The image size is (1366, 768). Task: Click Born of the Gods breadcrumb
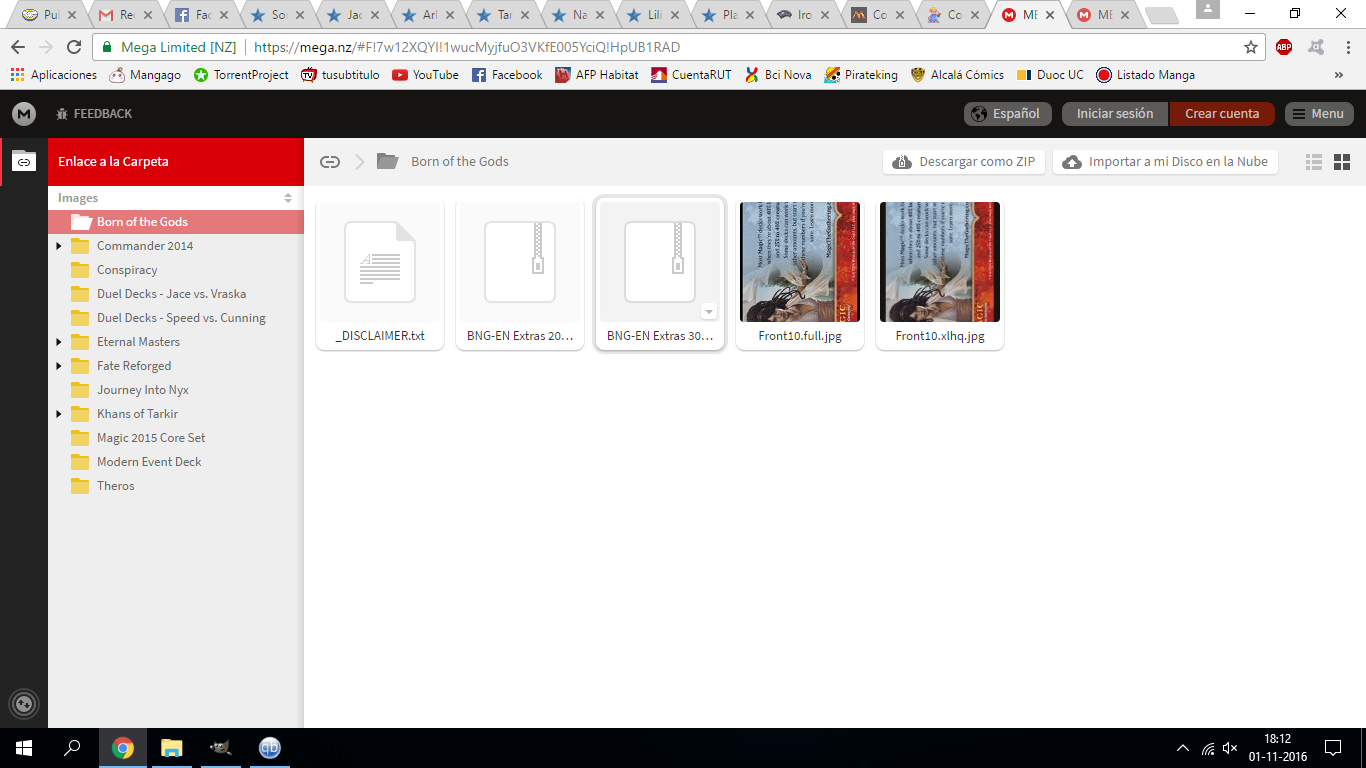click(x=460, y=162)
